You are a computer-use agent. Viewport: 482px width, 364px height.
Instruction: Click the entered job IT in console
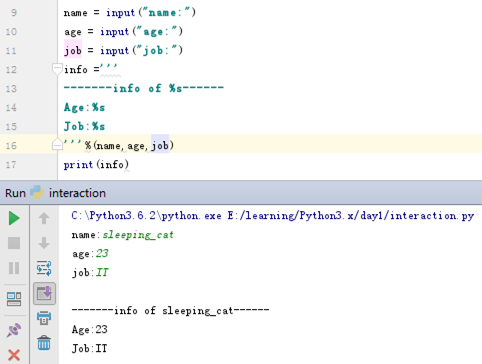[x=102, y=273]
